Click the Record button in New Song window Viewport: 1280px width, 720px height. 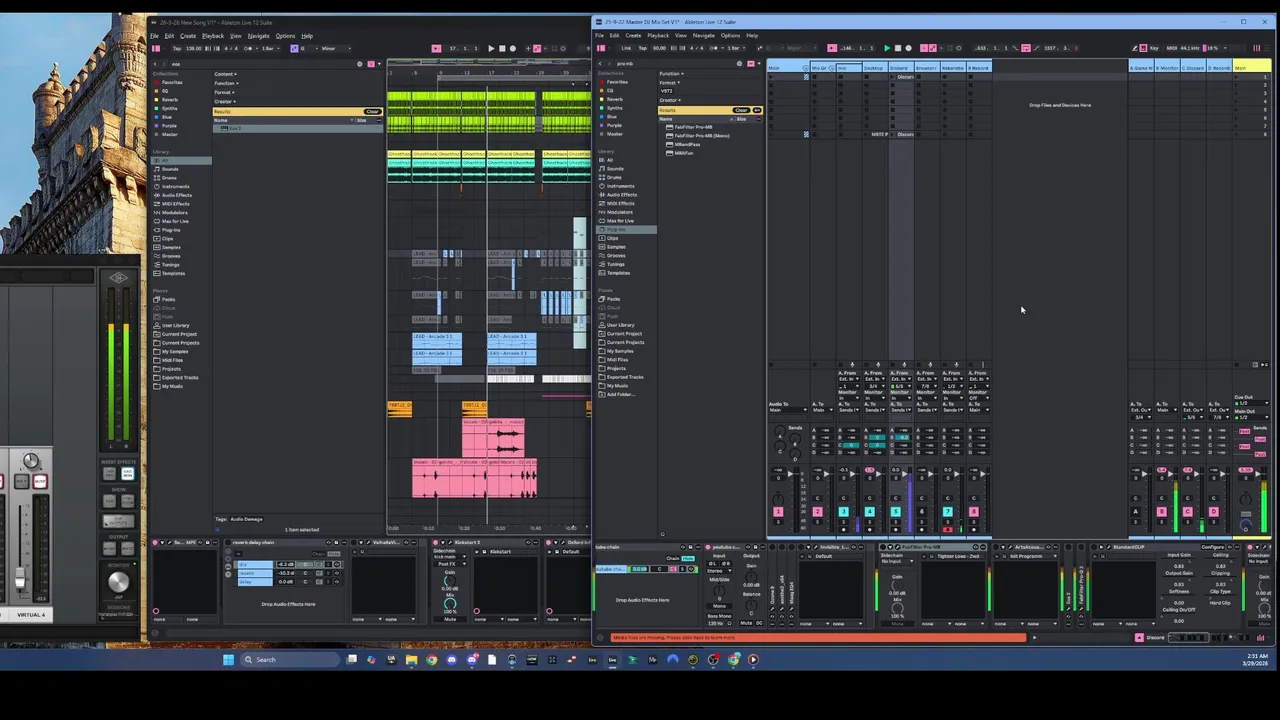[x=512, y=48]
